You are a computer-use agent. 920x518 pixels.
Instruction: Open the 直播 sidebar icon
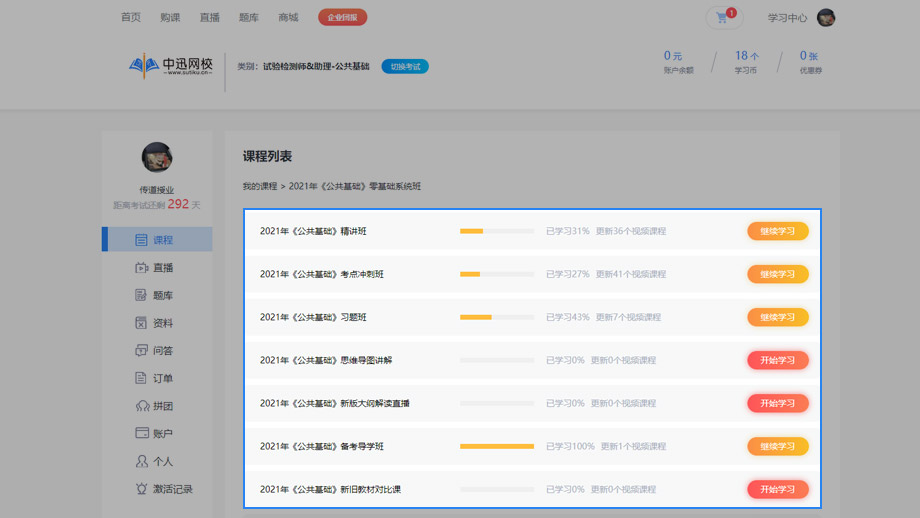point(141,268)
